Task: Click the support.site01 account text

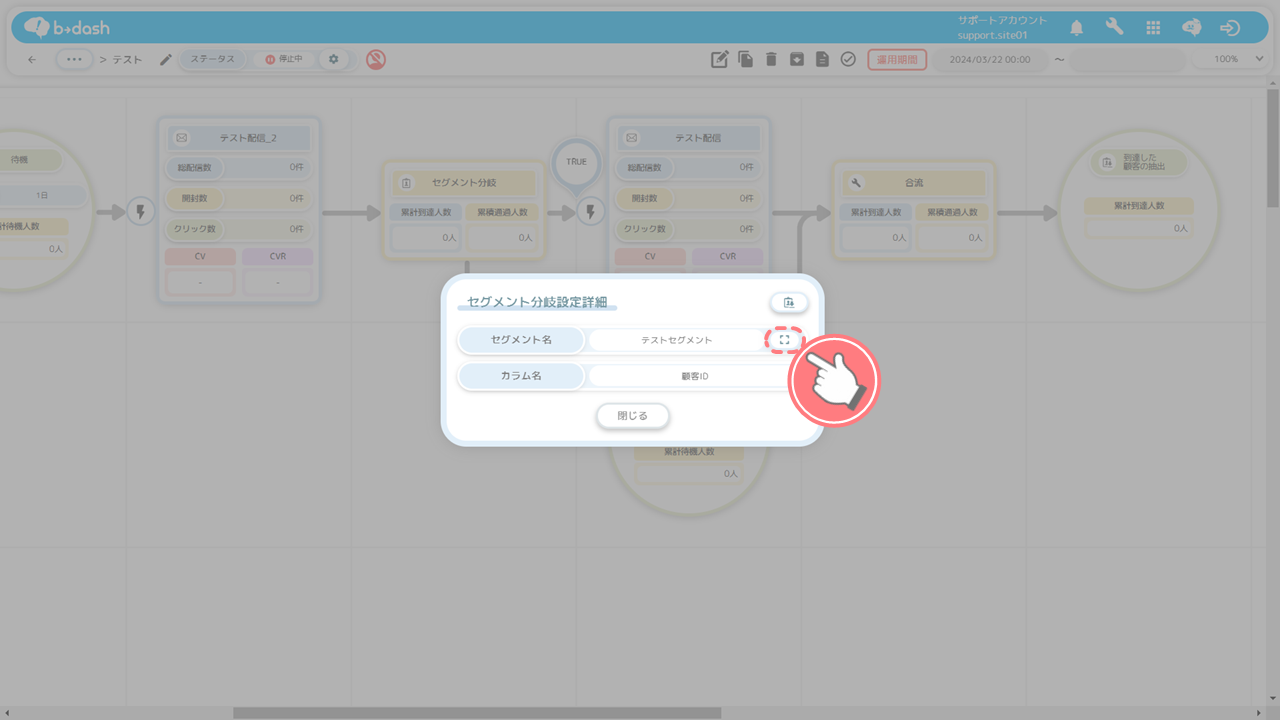Action: click(x=992, y=36)
